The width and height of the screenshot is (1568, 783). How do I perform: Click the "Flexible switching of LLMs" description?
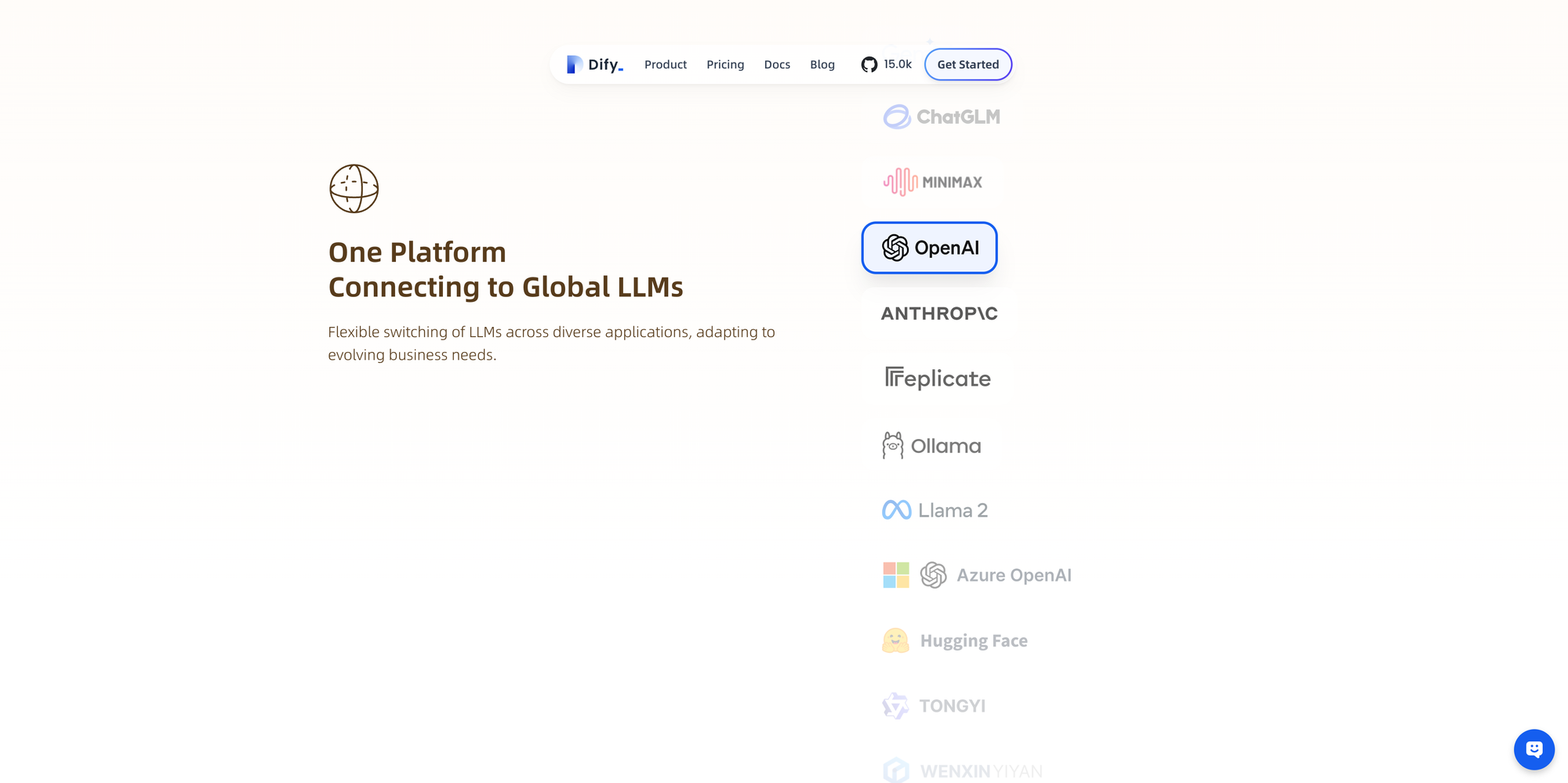pos(552,343)
